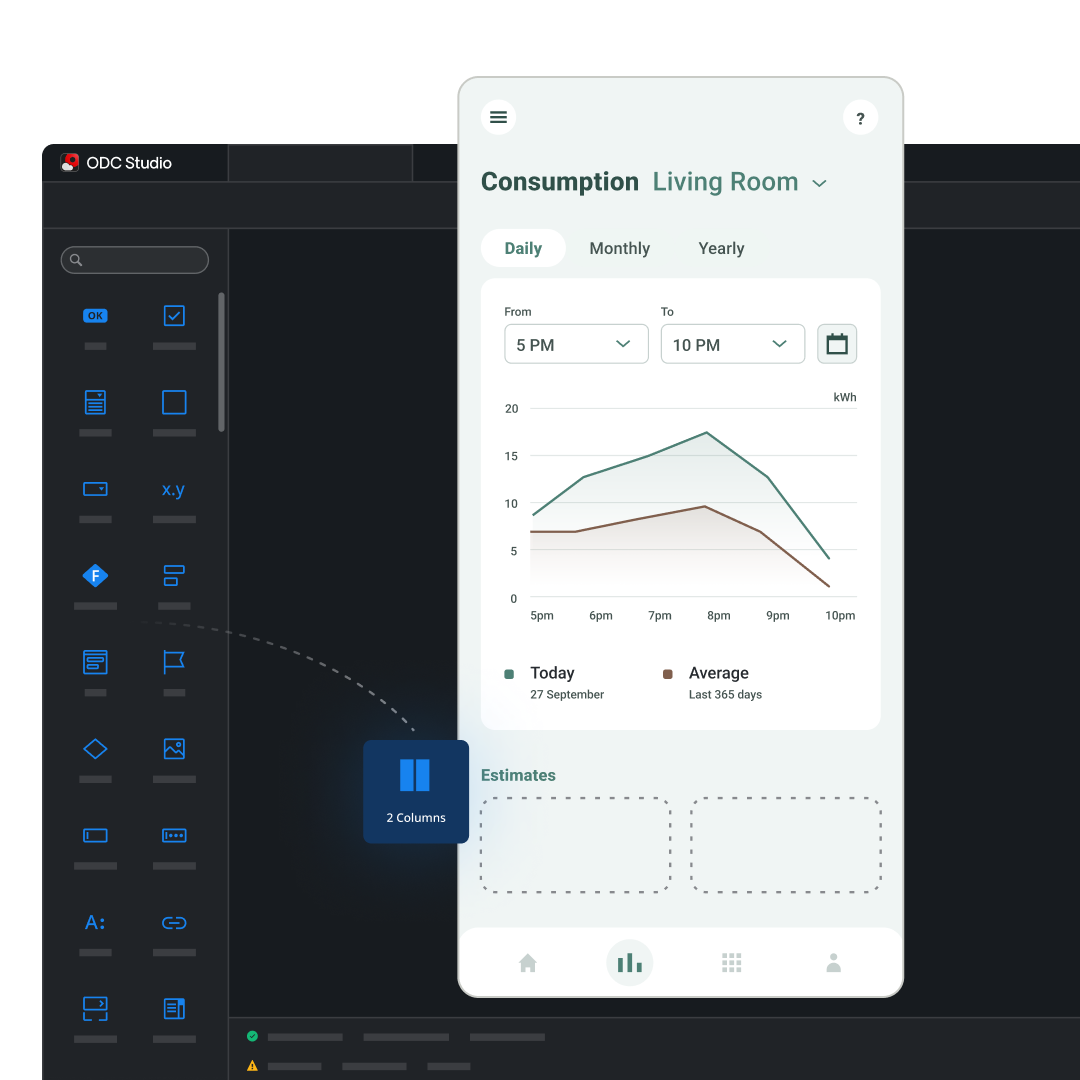The width and height of the screenshot is (1080, 1080).
Task: Click the toolbox search field
Action: (x=135, y=260)
